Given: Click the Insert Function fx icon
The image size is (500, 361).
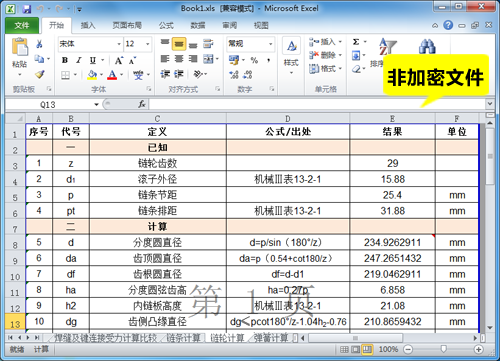Looking at the screenshot, I should [x=142, y=104].
